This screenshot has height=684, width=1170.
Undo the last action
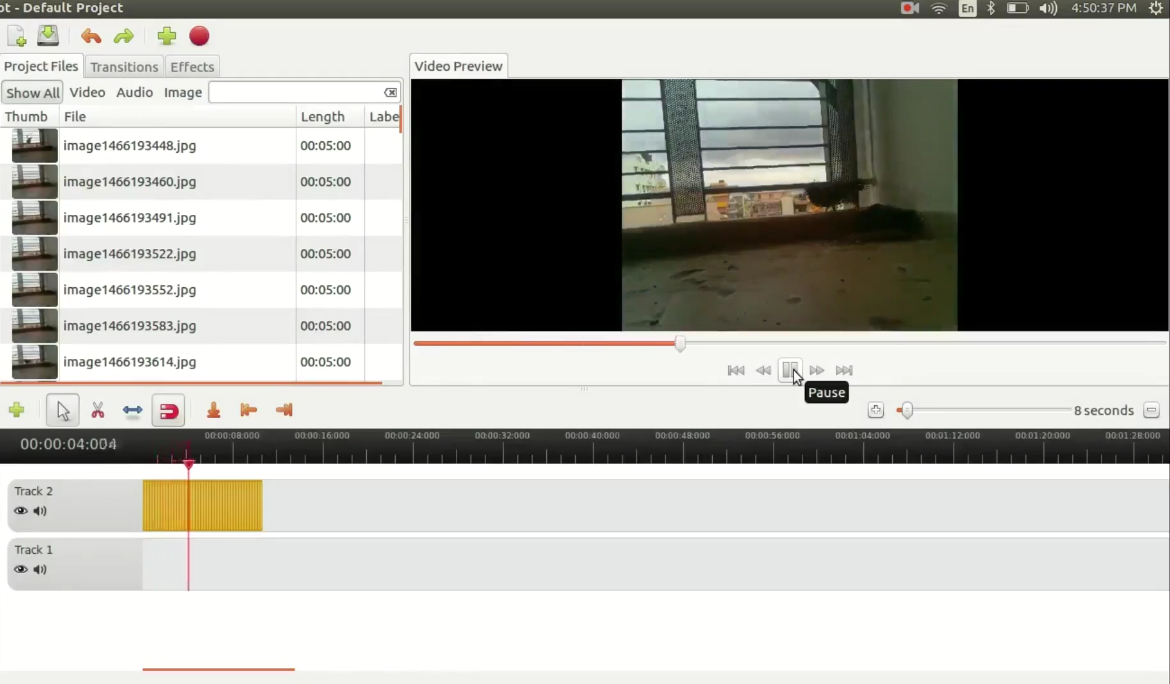[91, 36]
